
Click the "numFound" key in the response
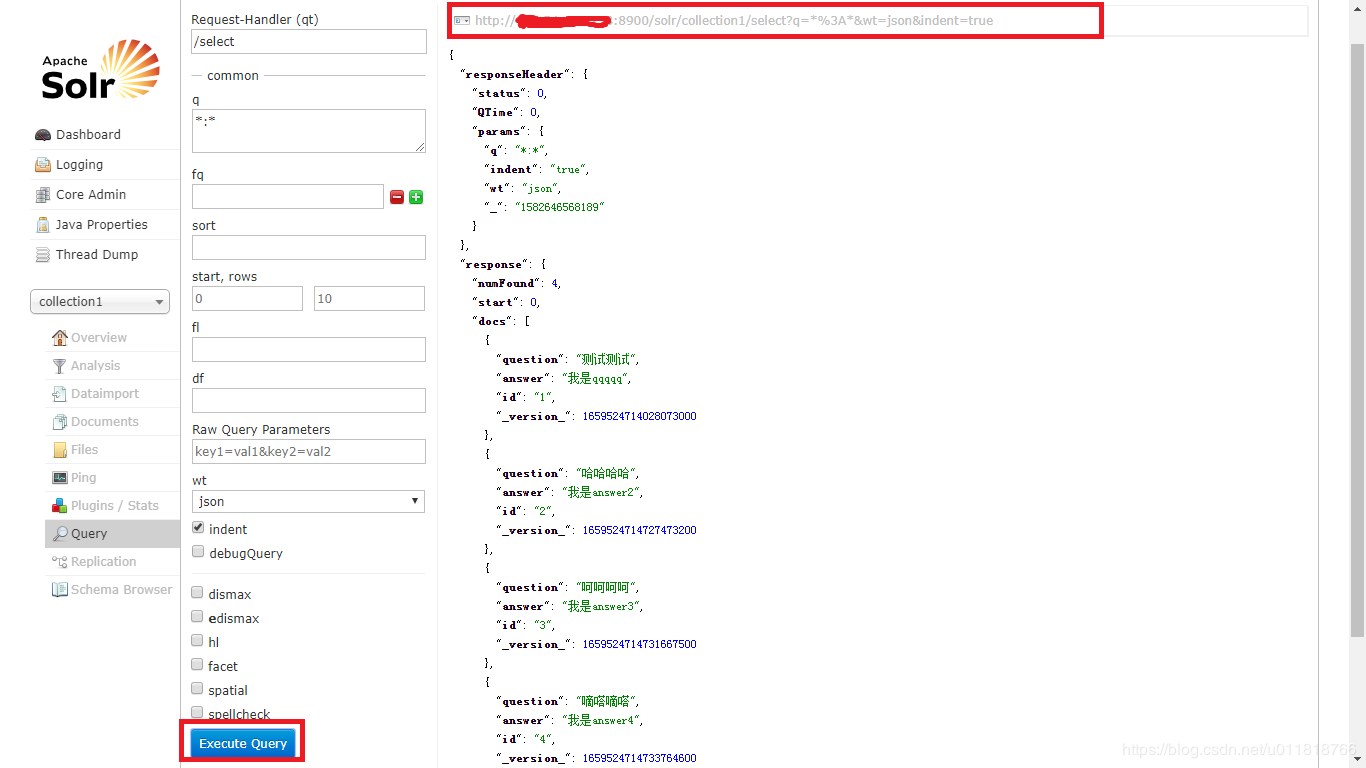[507, 283]
